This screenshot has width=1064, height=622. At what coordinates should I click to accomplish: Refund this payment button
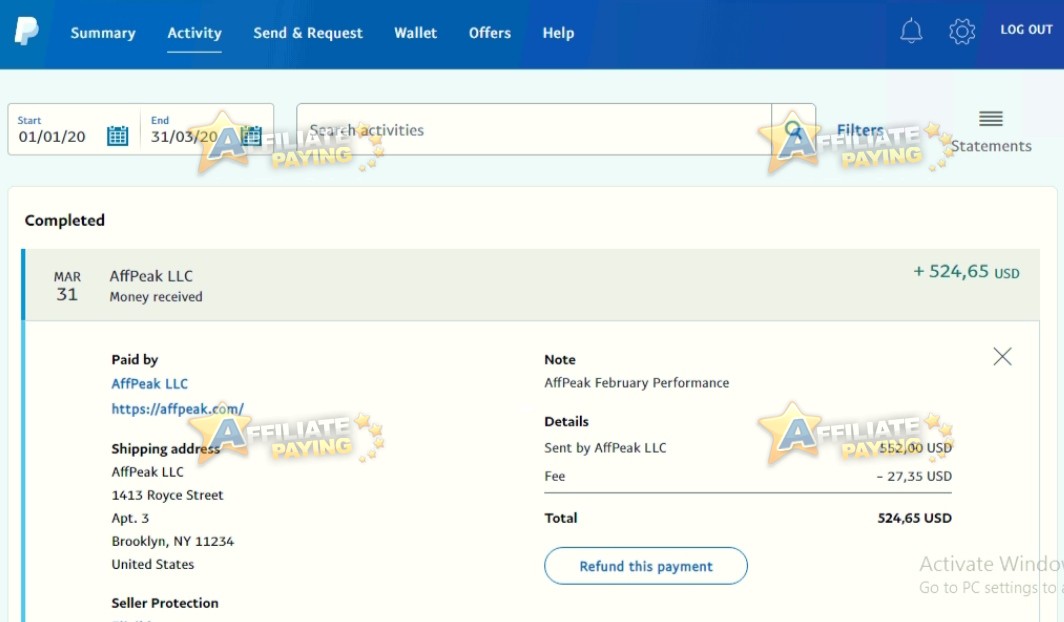coord(645,566)
